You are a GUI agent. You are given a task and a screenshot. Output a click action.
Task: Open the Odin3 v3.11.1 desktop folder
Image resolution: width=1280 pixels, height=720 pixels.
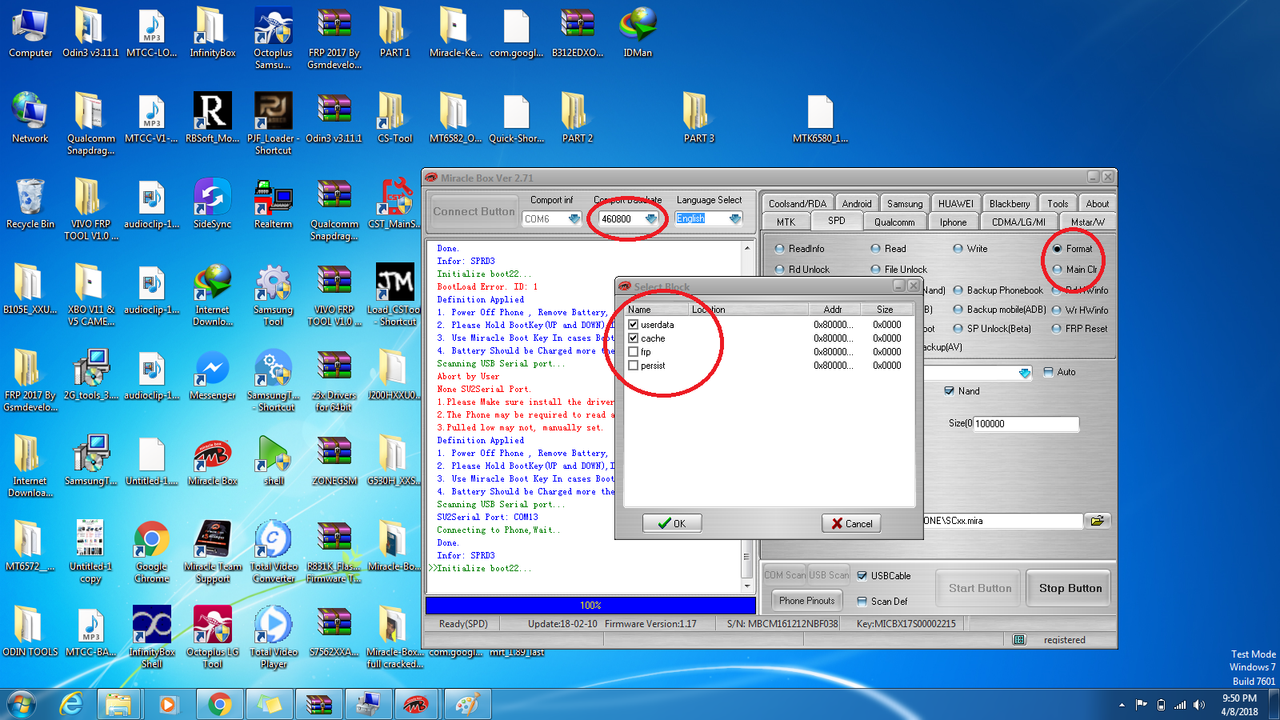click(88, 33)
